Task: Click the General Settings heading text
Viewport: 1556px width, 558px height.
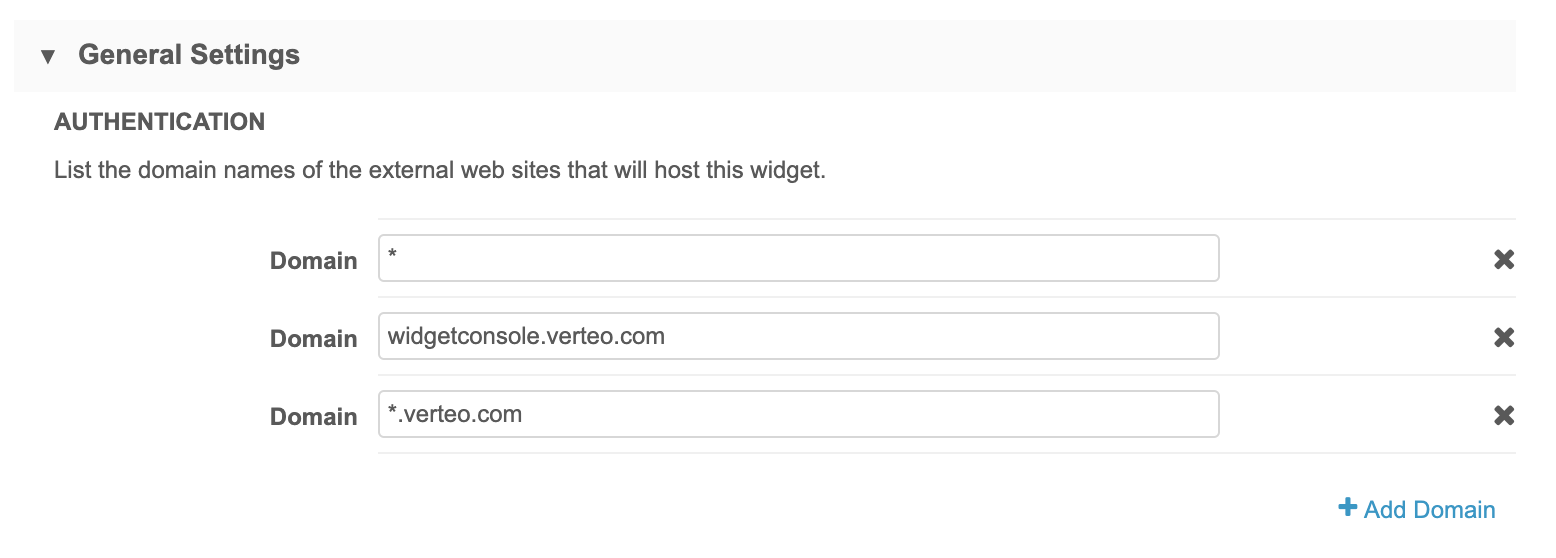Action: click(189, 54)
